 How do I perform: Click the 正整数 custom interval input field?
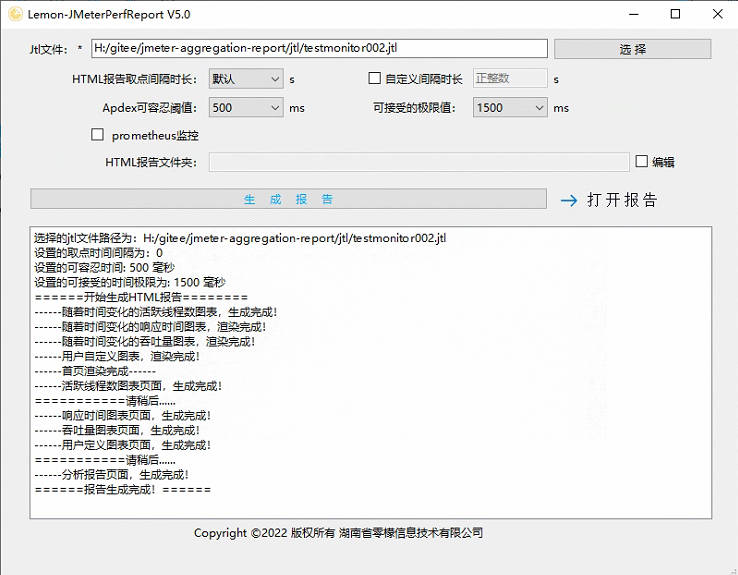pyautogui.click(x=510, y=78)
